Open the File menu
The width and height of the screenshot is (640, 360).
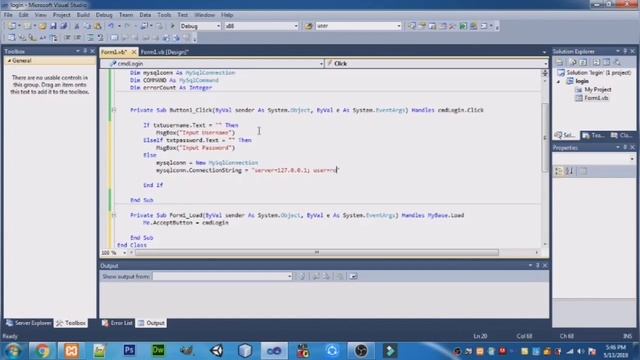click(8, 15)
